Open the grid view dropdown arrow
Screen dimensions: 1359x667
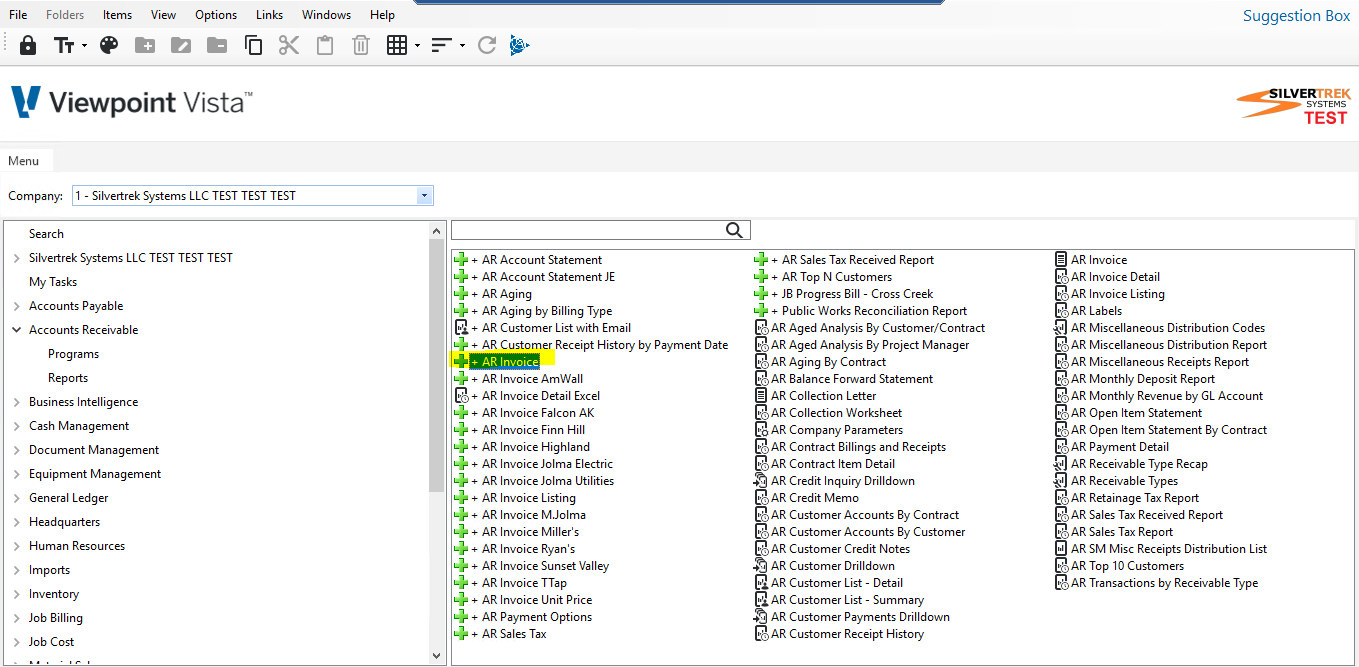click(x=417, y=46)
